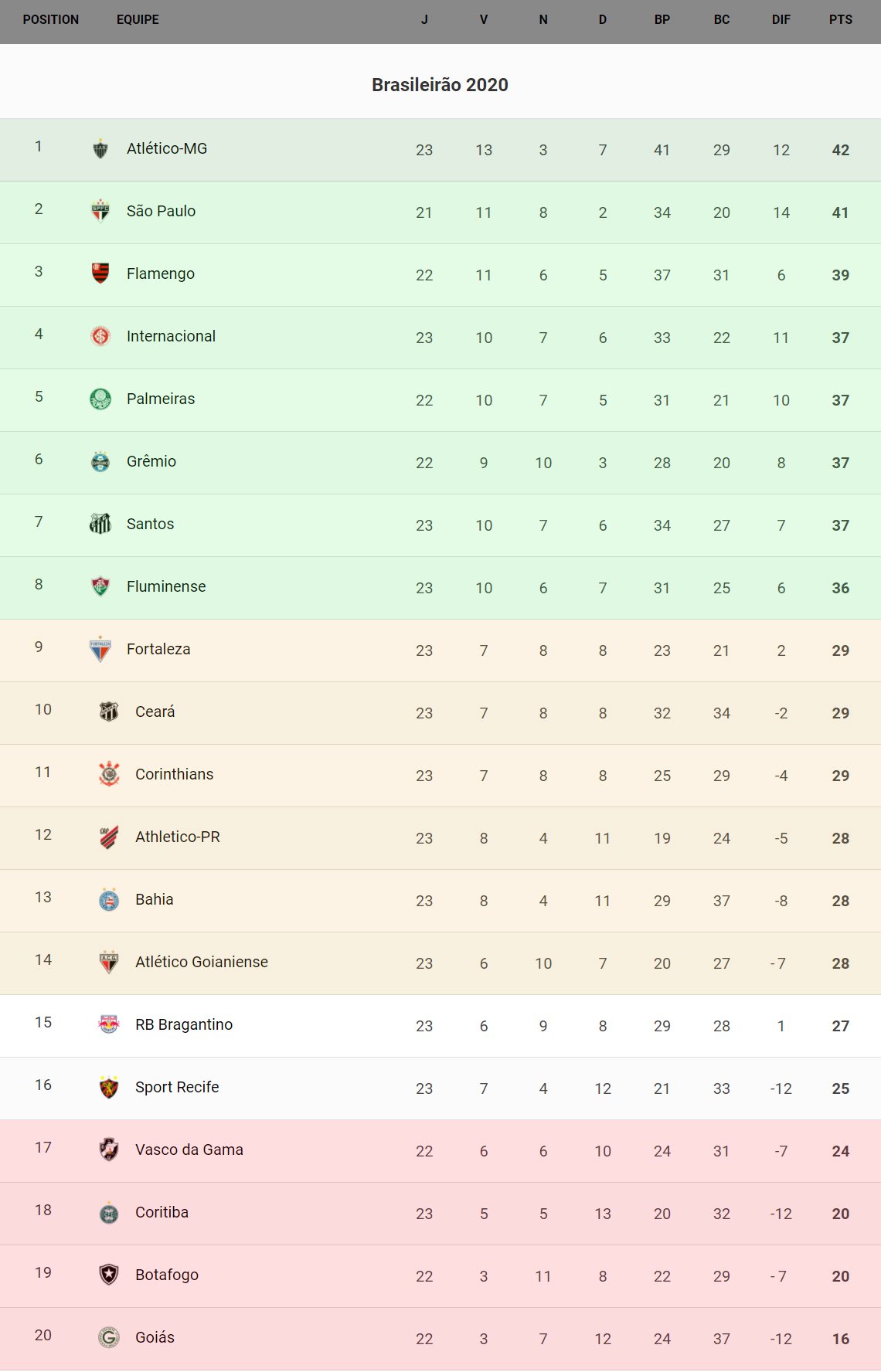Select the POSITION column header
Viewport: 881px width, 1372px height.
point(51,20)
